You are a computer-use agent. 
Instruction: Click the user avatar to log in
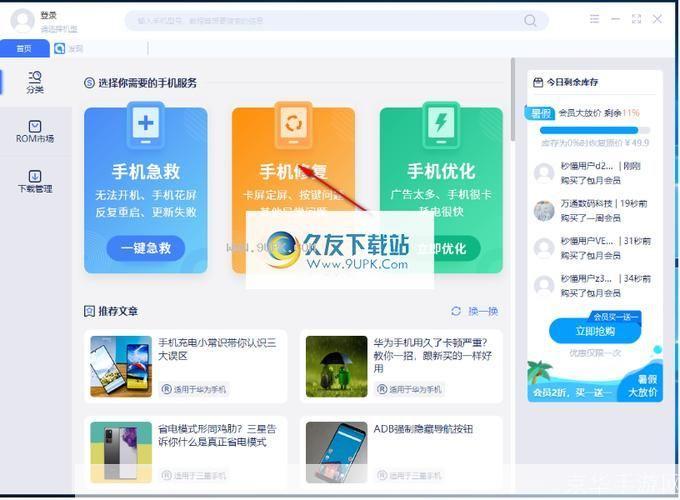click(23, 20)
